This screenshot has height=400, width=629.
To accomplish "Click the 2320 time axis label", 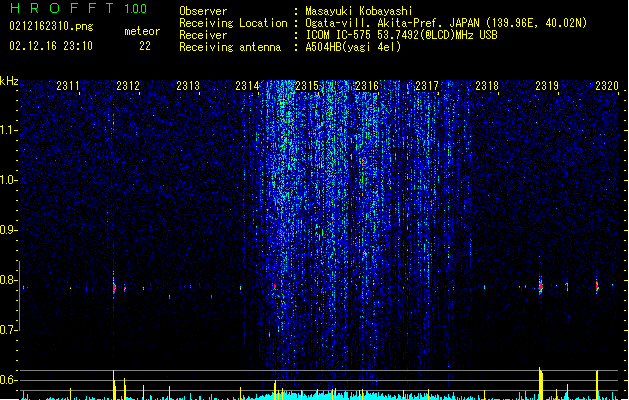I will tap(607, 85).
